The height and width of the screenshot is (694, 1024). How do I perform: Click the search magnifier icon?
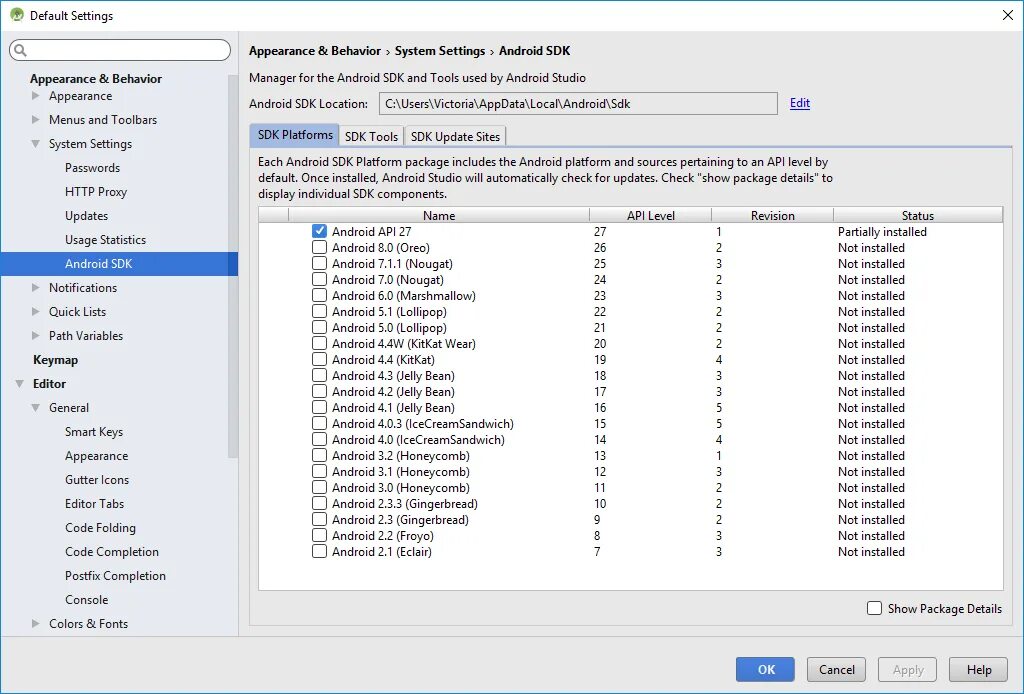click(x=20, y=50)
